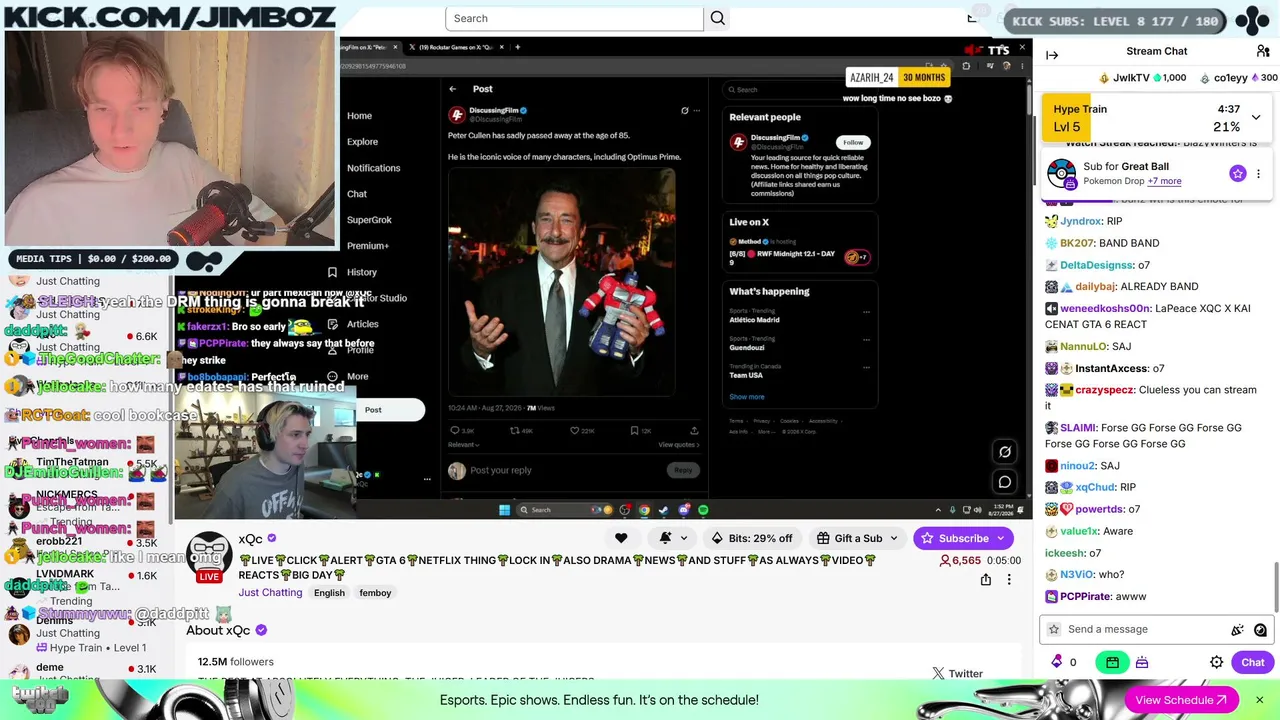Open the emote picker in chat
The width and height of the screenshot is (1280, 720).
[1260, 629]
